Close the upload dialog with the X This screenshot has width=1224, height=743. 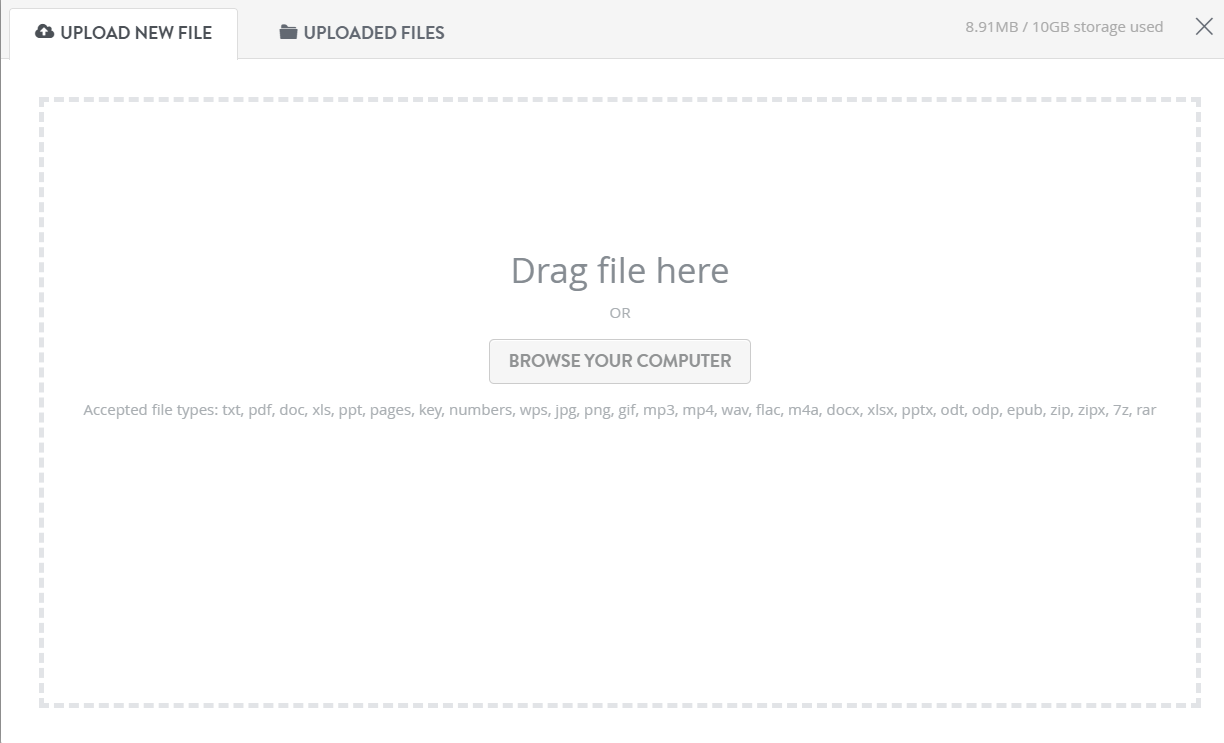click(1204, 27)
